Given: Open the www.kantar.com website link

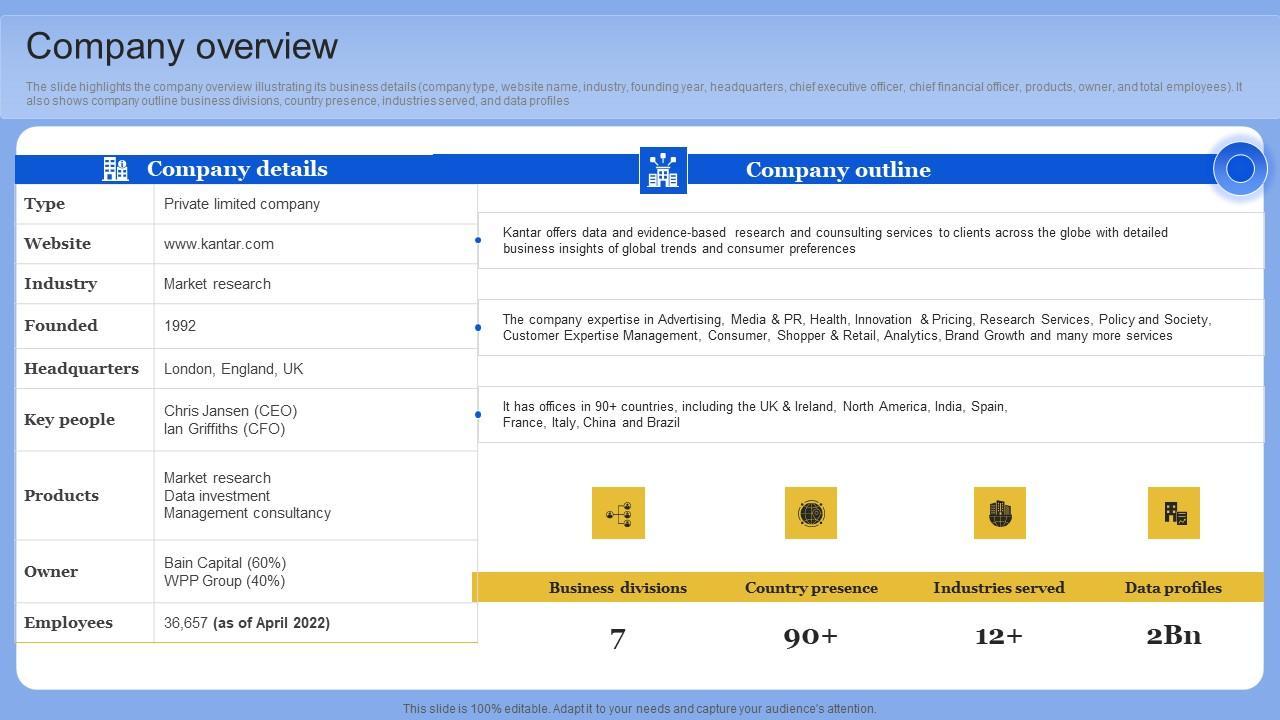Looking at the screenshot, I should pyautogui.click(x=219, y=244).
